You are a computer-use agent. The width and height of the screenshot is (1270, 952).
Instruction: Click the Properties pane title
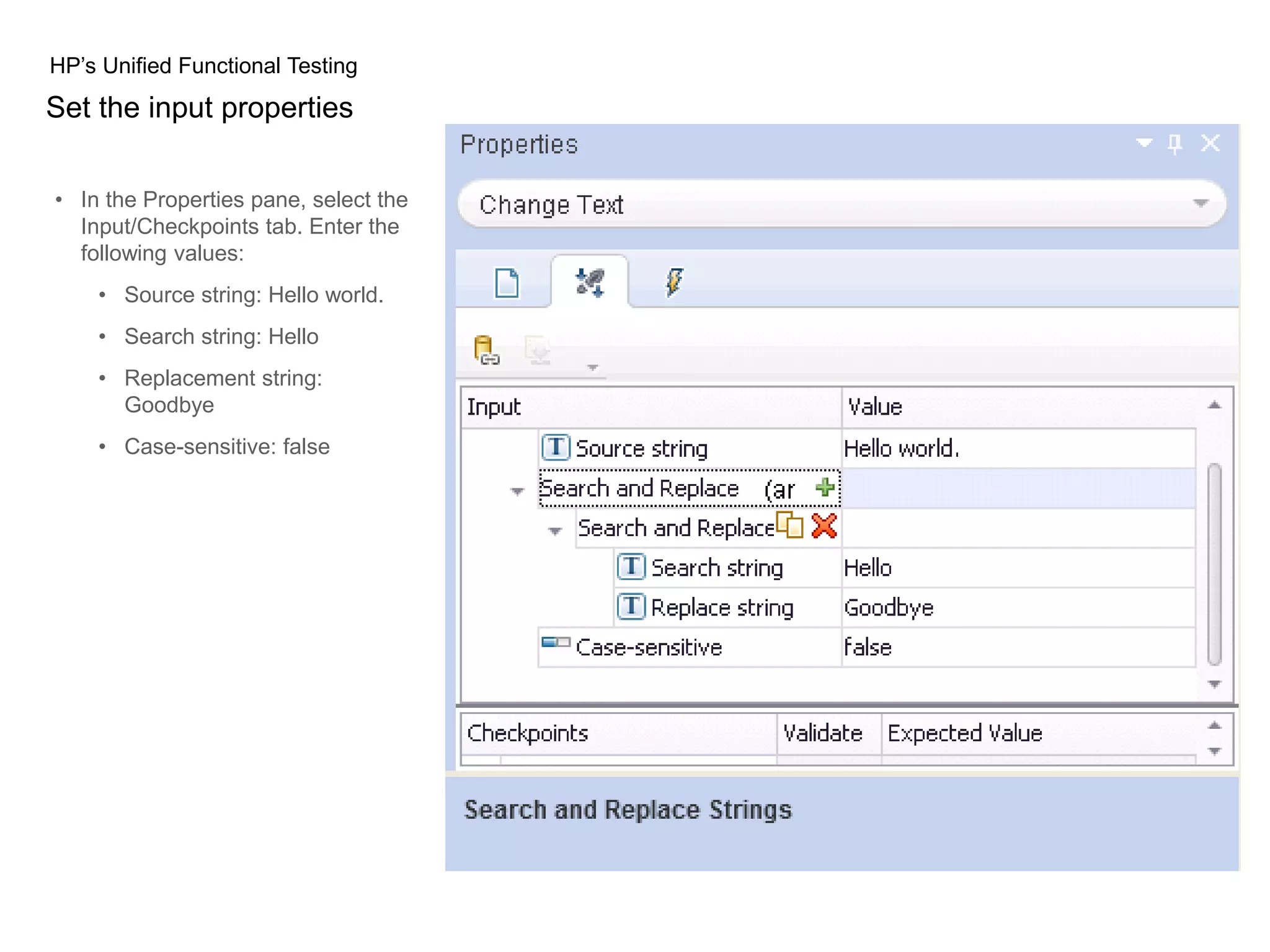pos(519,144)
